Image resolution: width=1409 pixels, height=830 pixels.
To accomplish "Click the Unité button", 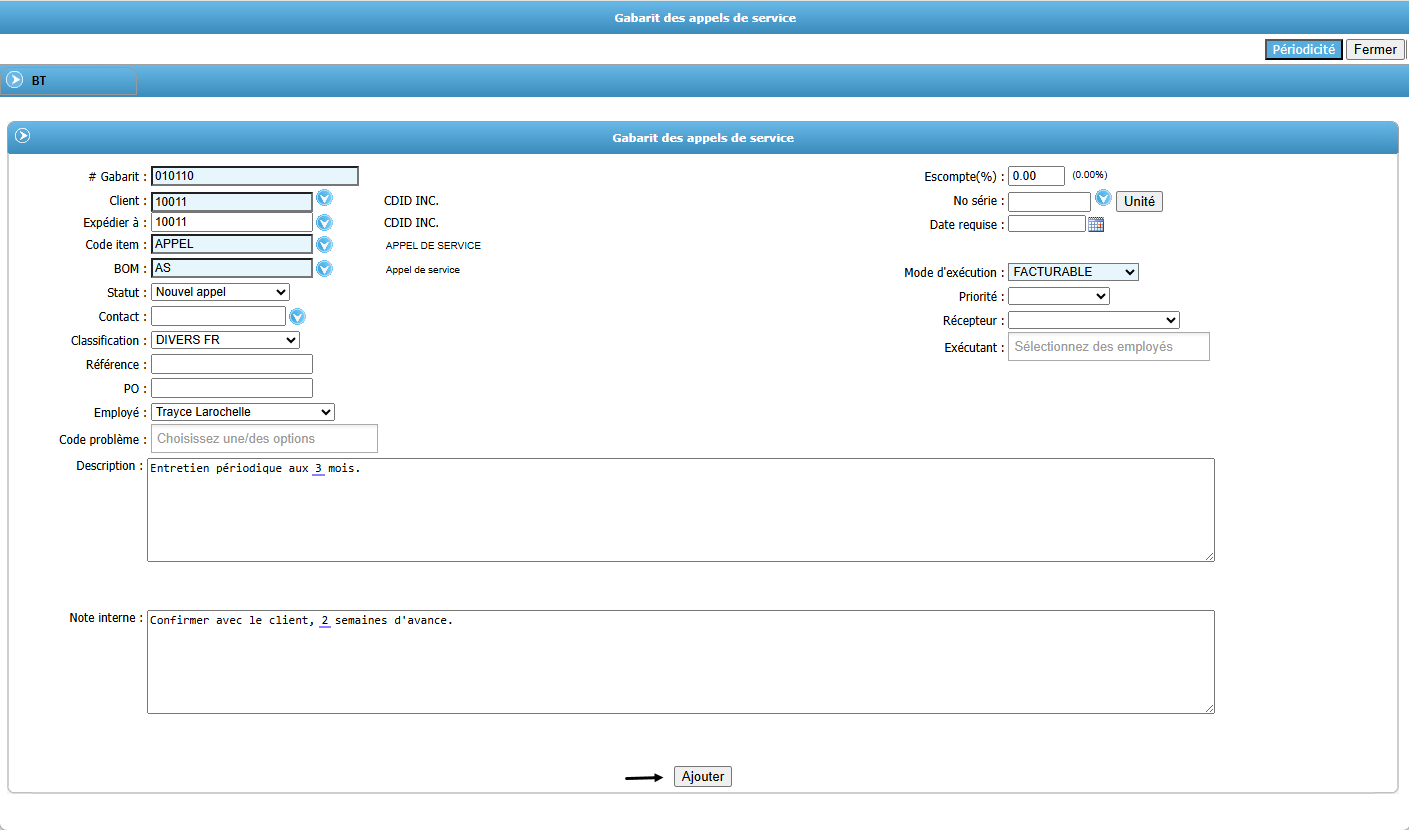I will click(1139, 201).
